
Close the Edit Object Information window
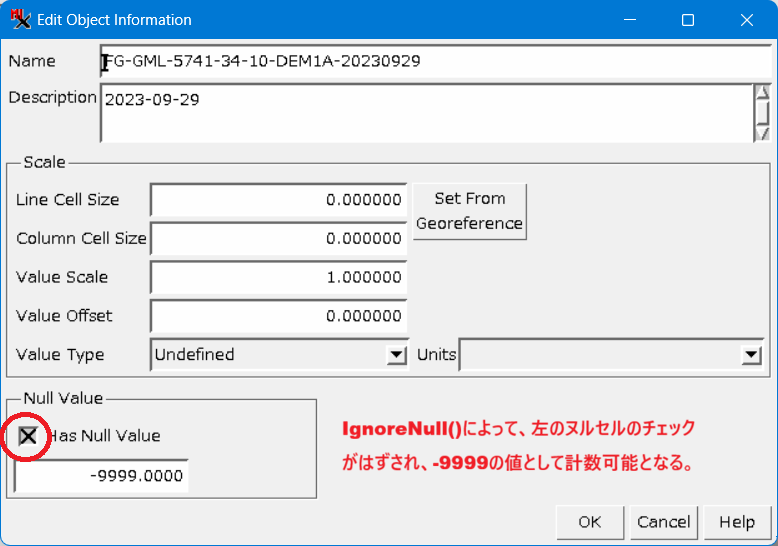coord(746,20)
